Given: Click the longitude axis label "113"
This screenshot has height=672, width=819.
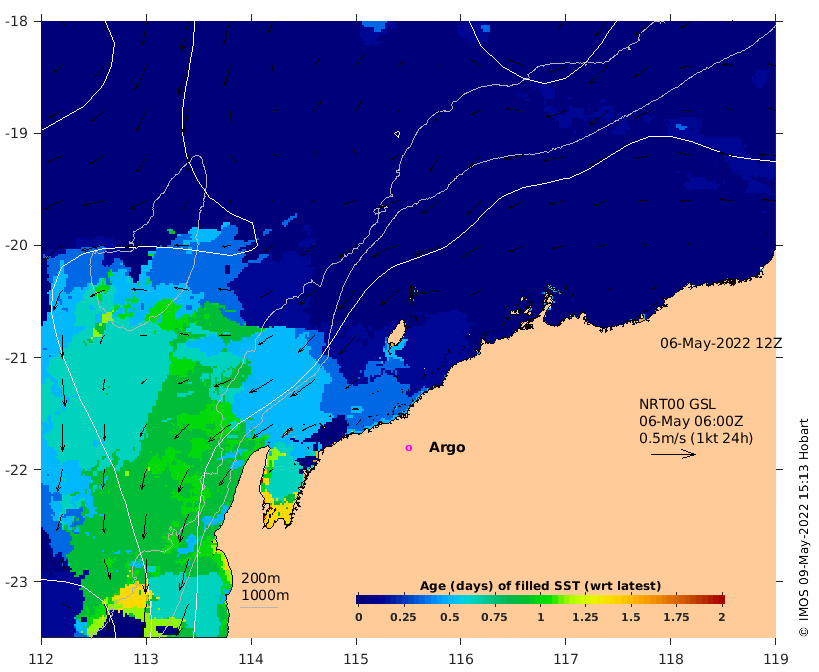Looking at the screenshot, I should click(146, 659).
